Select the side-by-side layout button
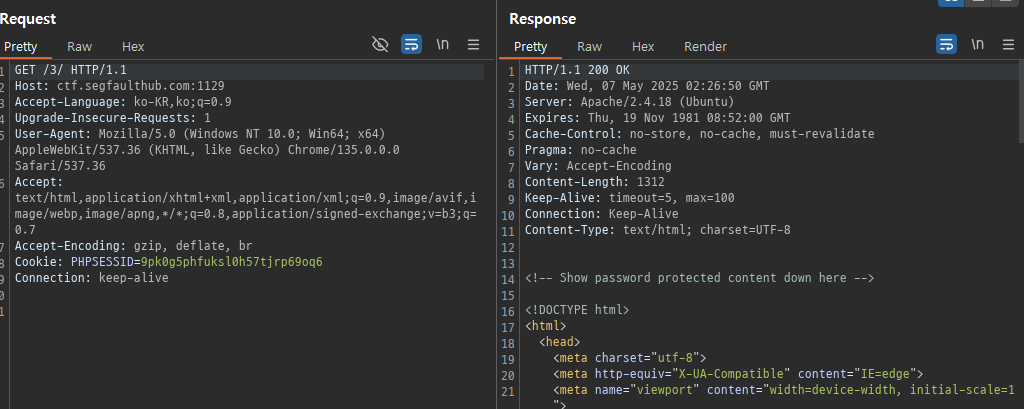Image resolution: width=1024 pixels, height=409 pixels. 950,3
